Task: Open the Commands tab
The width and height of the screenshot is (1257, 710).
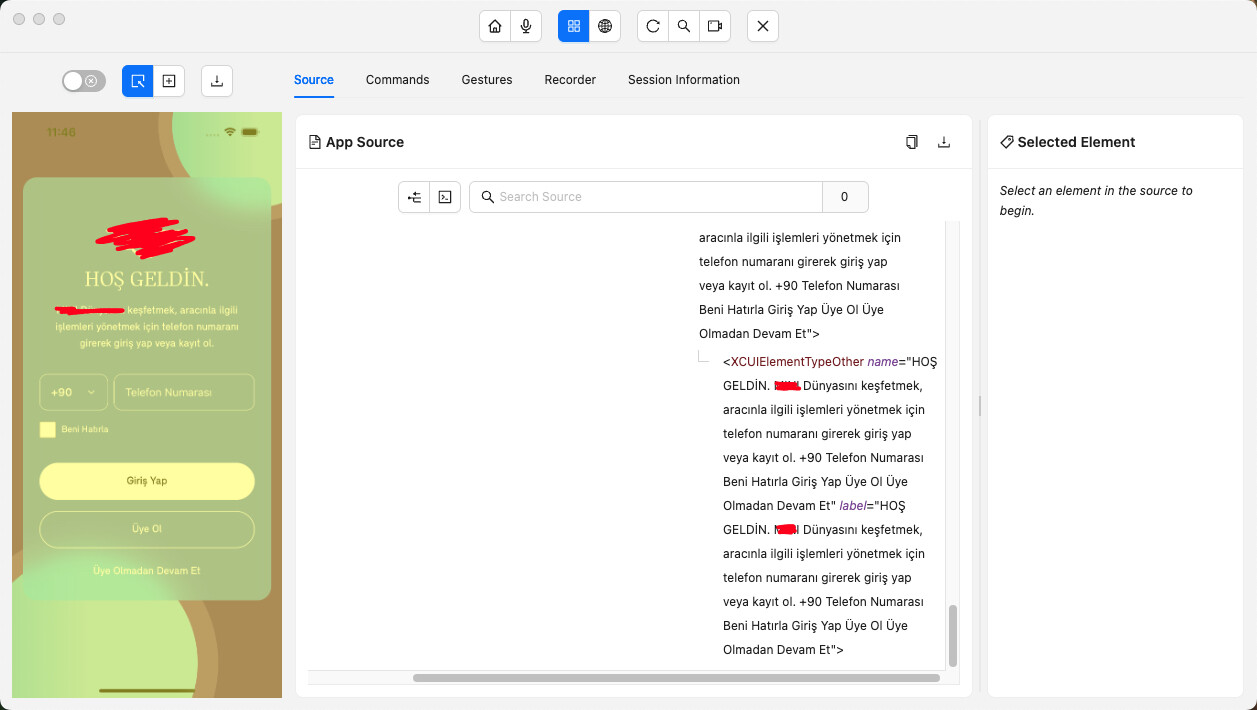Action: click(397, 80)
